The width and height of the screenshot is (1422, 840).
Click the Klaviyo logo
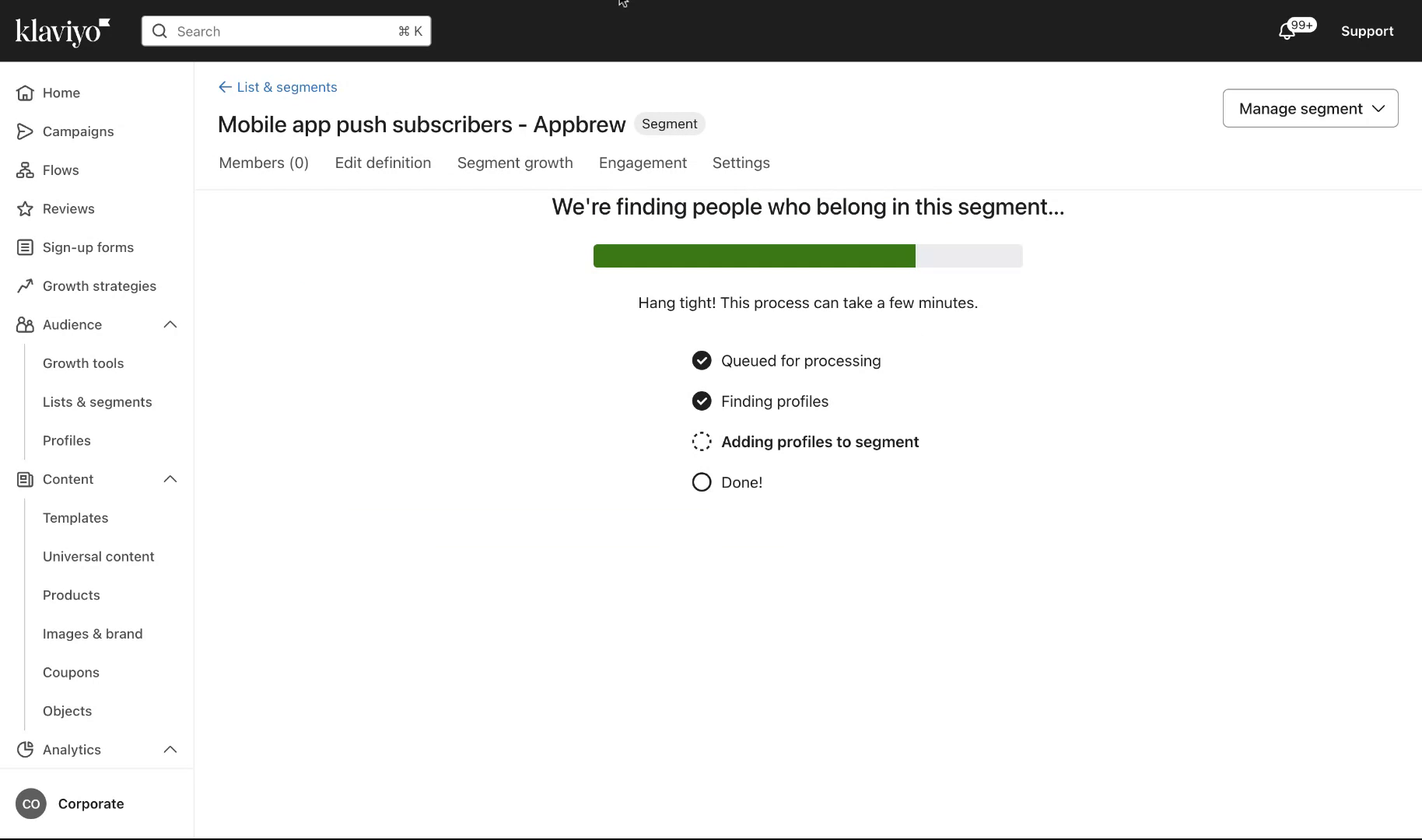pos(62,31)
